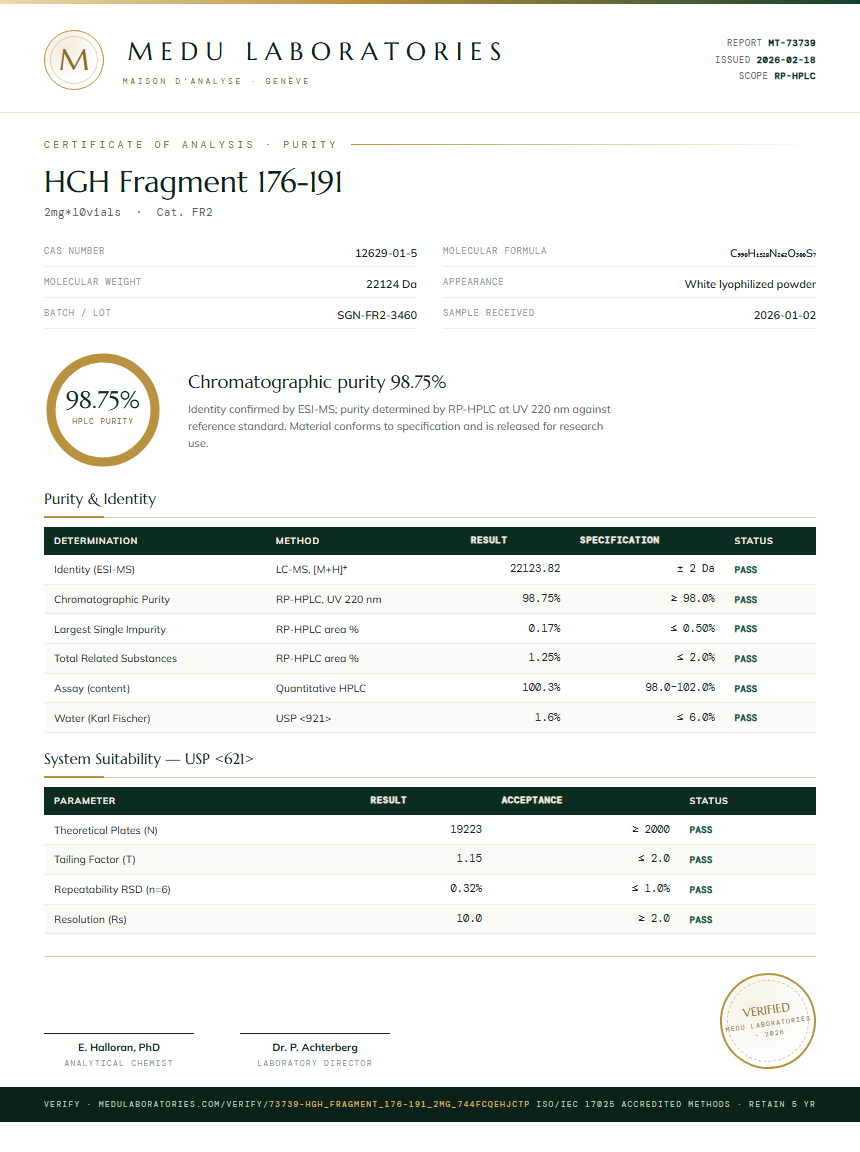Click the result value 22123.82
860x1152 pixels.
535,569
